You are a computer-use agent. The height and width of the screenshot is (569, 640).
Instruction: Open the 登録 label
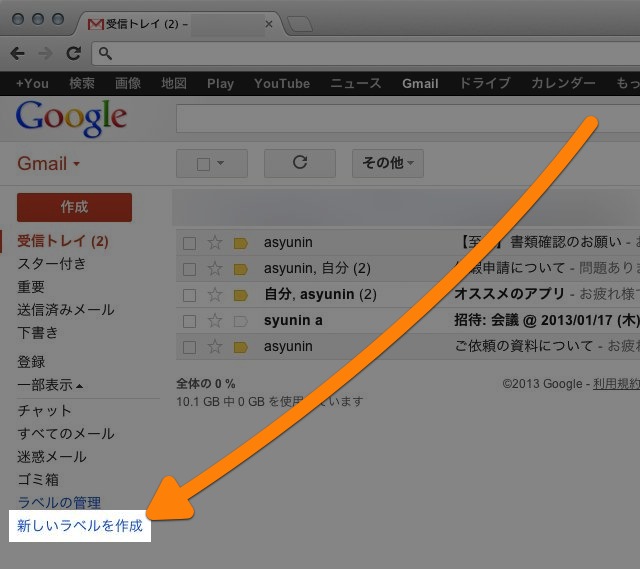click(x=31, y=362)
